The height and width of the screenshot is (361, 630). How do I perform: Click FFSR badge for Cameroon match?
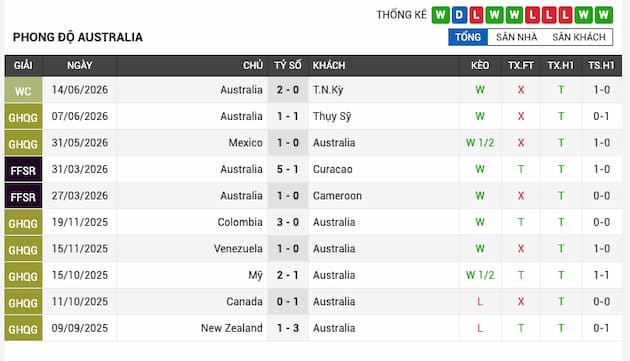23,196
